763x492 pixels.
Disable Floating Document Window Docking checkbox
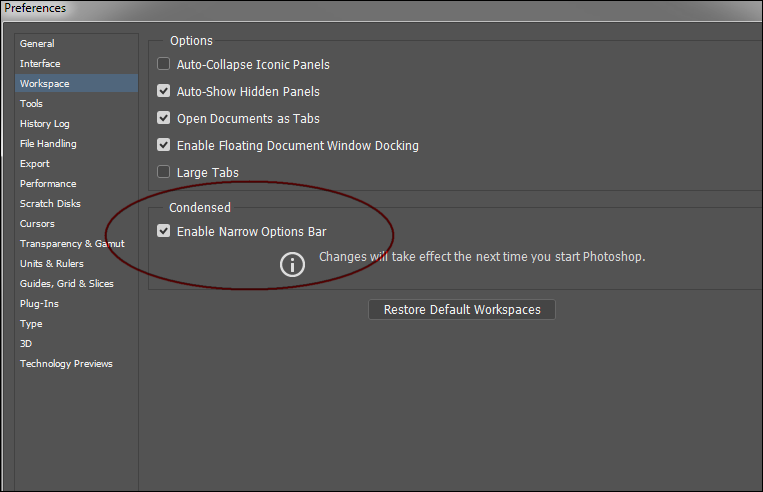pos(164,145)
